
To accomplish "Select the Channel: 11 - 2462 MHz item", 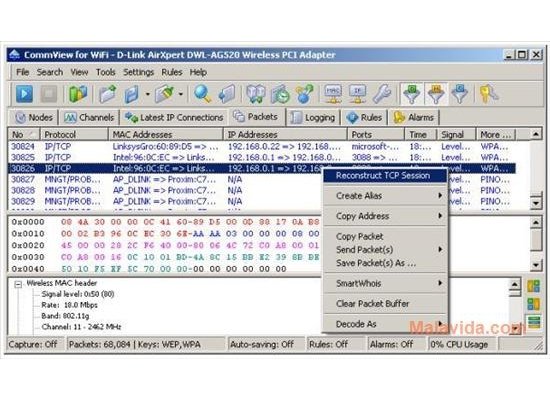I will point(81,327).
